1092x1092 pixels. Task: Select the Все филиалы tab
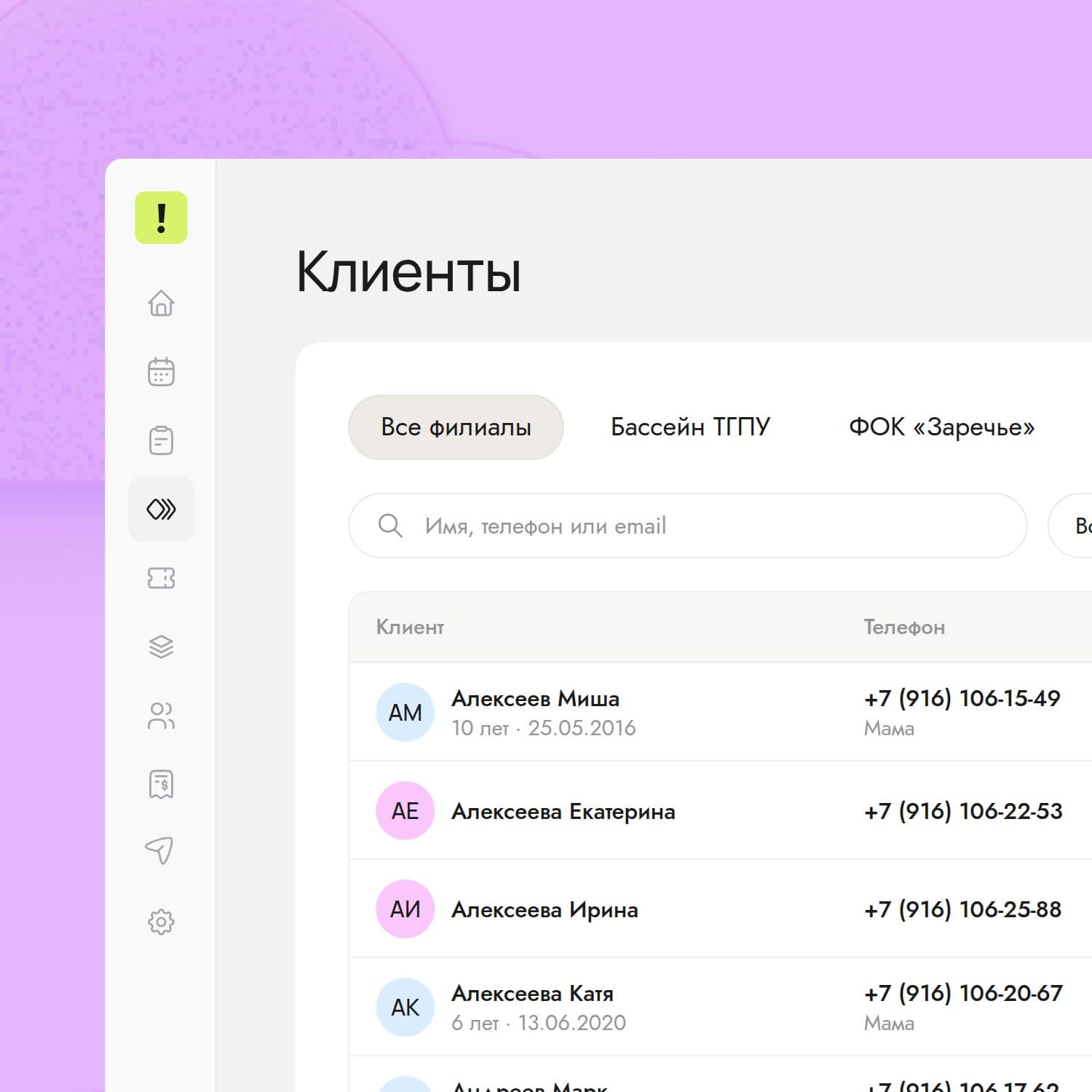click(x=456, y=427)
